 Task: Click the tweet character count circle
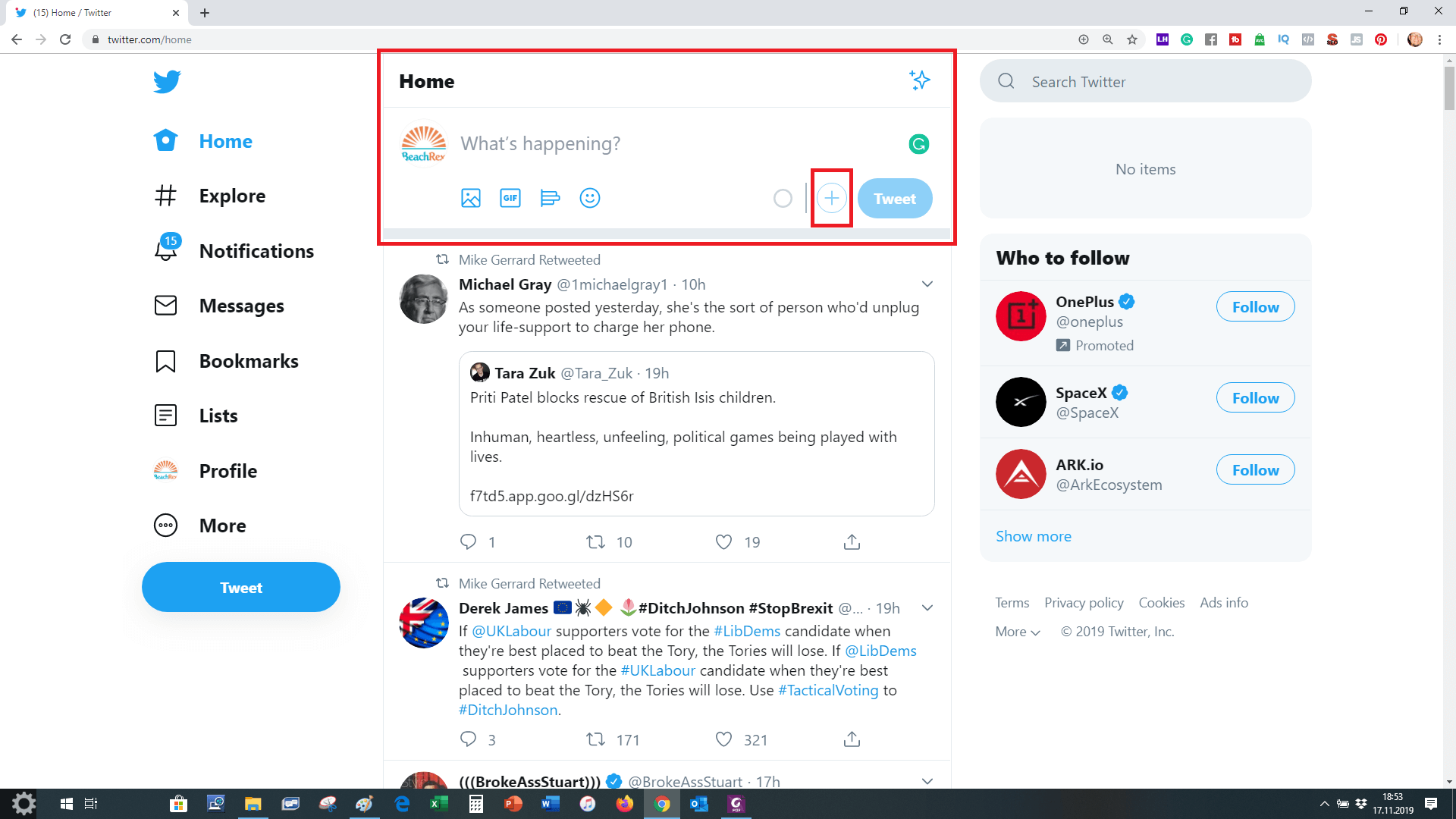click(783, 198)
